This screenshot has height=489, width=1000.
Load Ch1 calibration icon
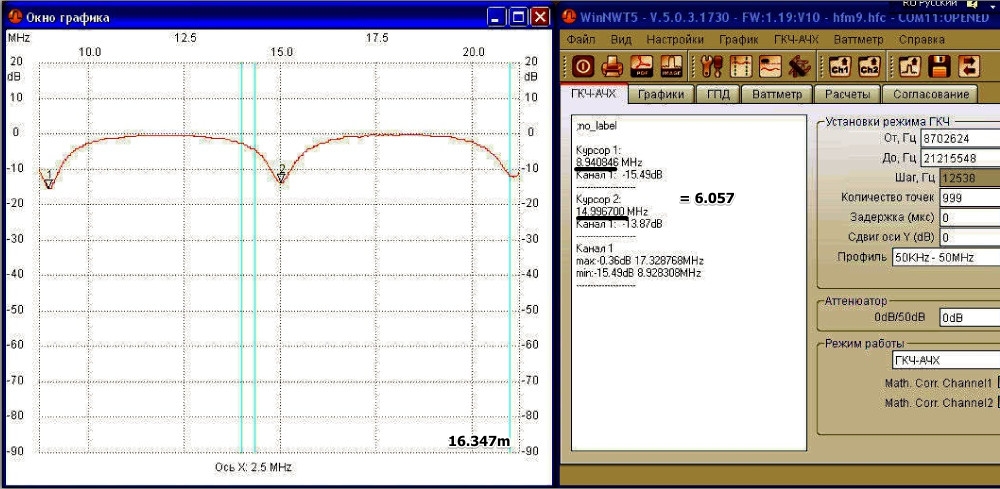(840, 66)
